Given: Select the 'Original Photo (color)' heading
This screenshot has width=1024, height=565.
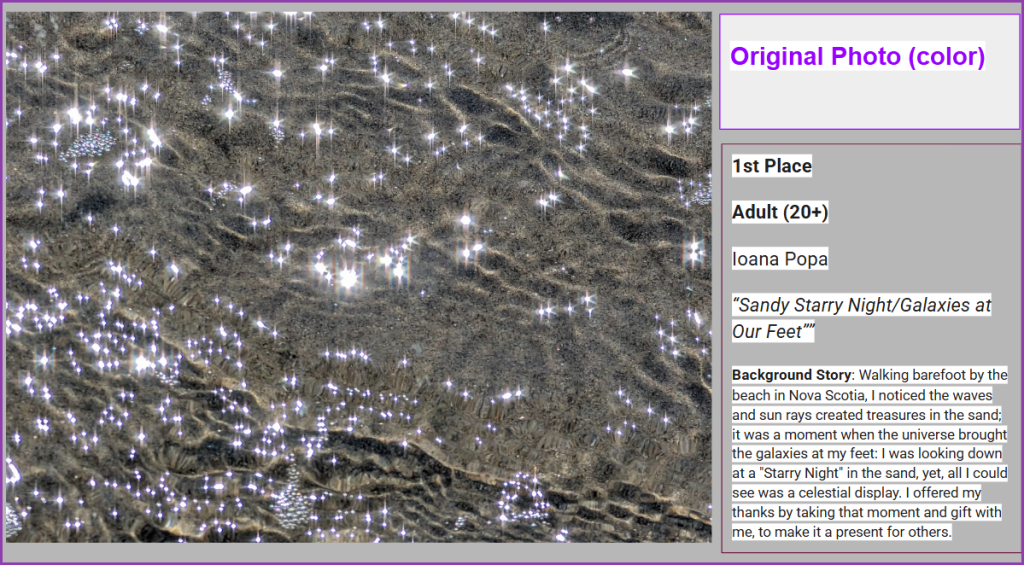Looking at the screenshot, I should [857, 57].
